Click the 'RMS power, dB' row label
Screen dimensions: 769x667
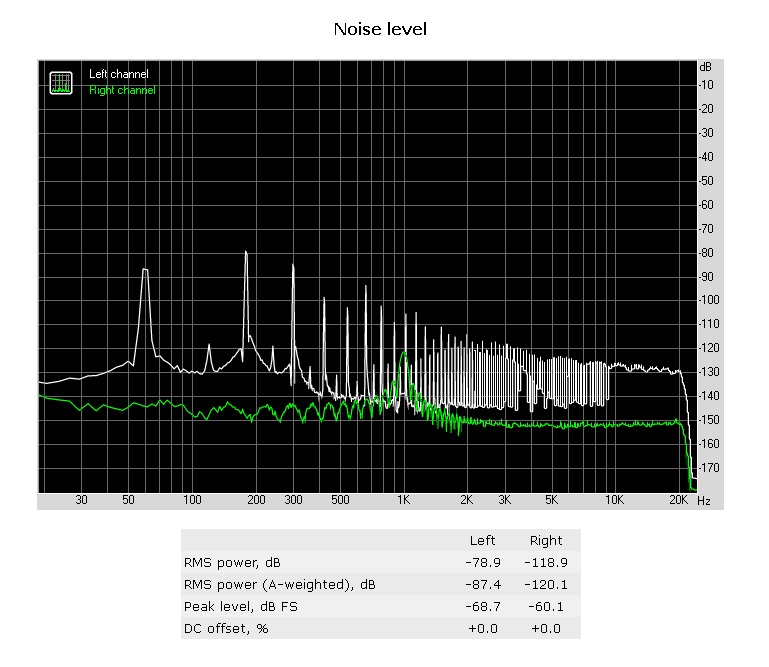tap(232, 563)
